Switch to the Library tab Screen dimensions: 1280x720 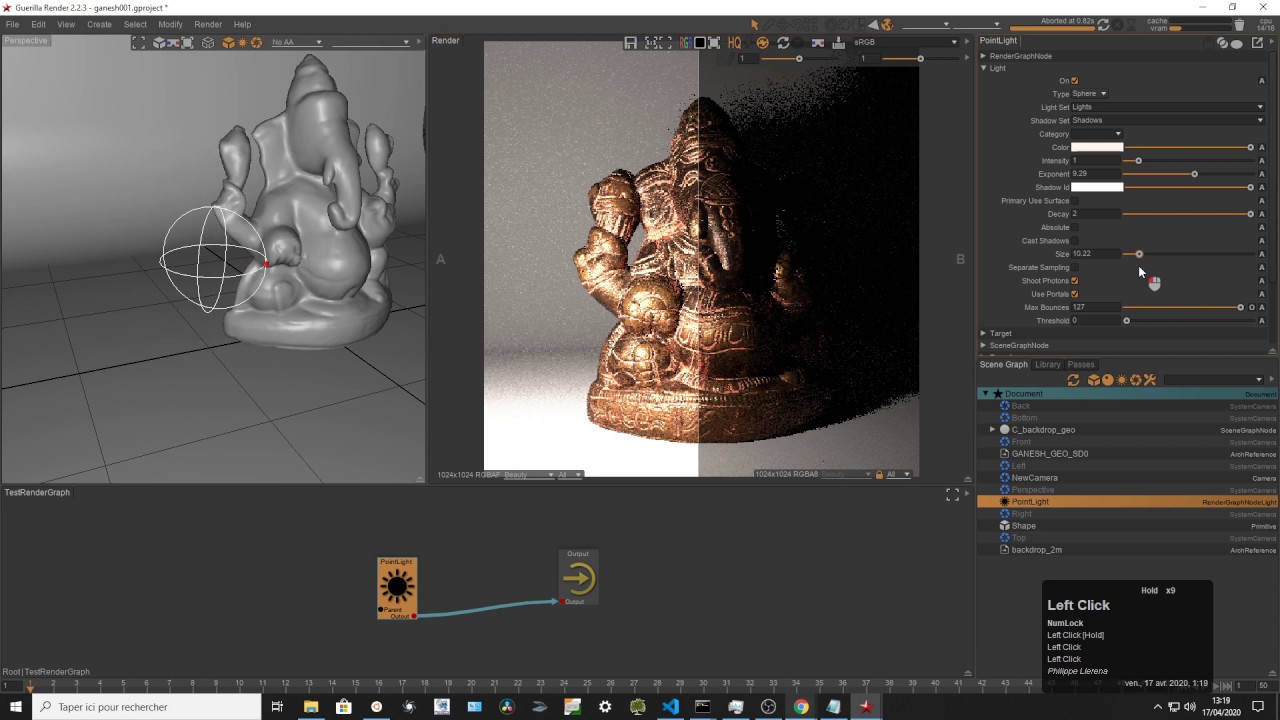(1047, 365)
